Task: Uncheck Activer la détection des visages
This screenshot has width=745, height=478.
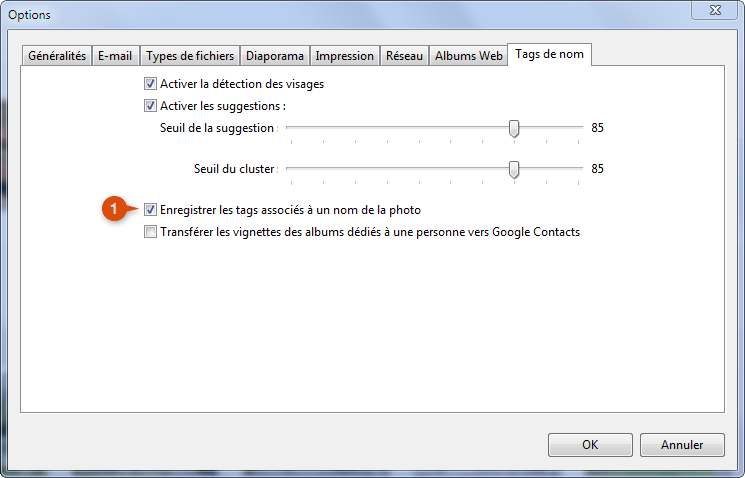Action: click(x=150, y=84)
